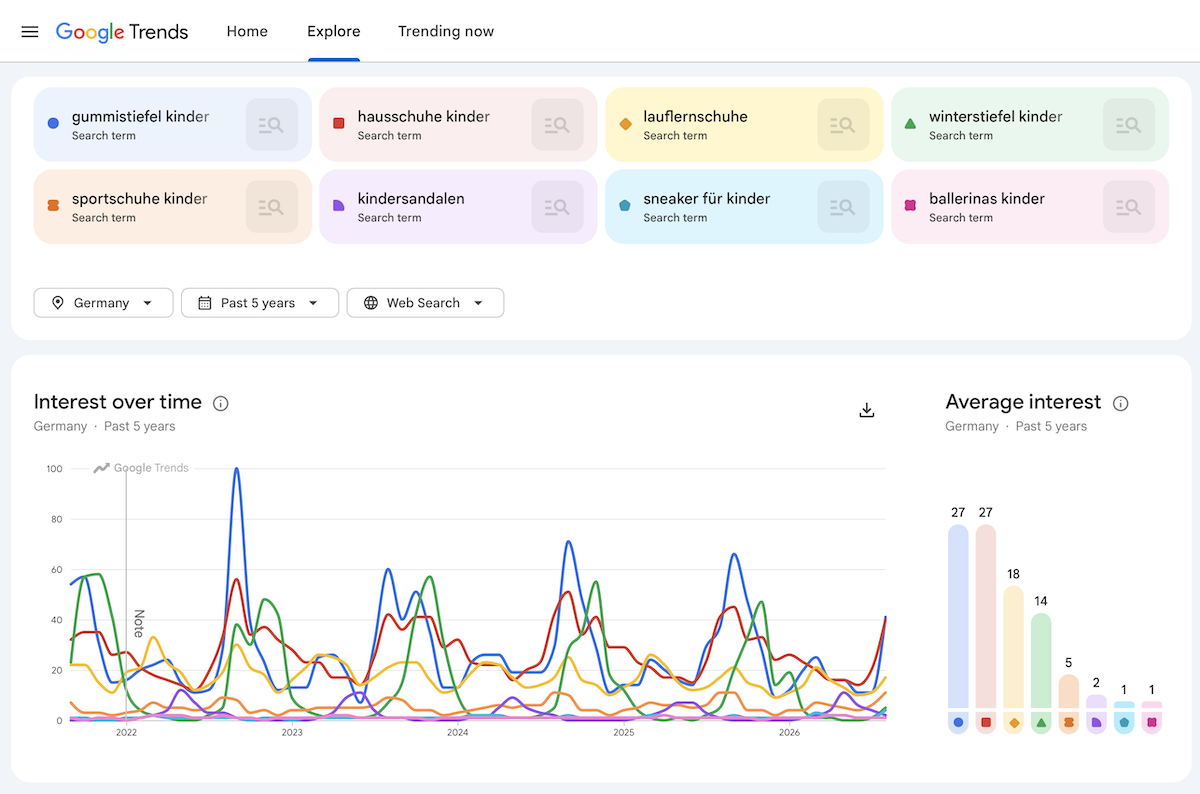Open the Germany location dropdown
The height and width of the screenshot is (794, 1200).
103,303
